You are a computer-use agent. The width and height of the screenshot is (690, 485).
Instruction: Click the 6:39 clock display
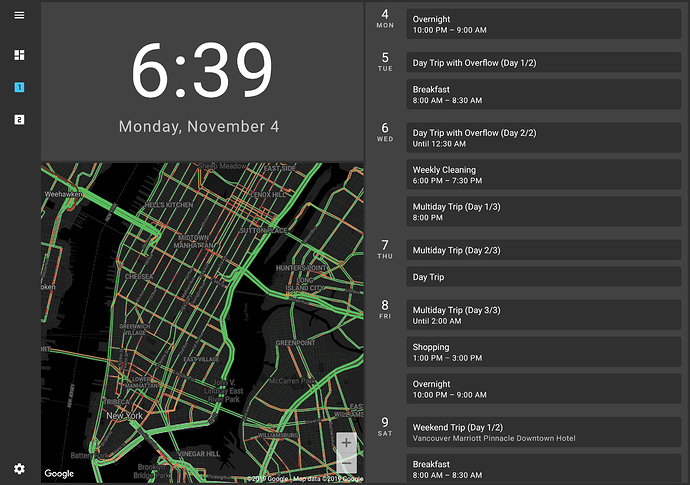pos(202,70)
